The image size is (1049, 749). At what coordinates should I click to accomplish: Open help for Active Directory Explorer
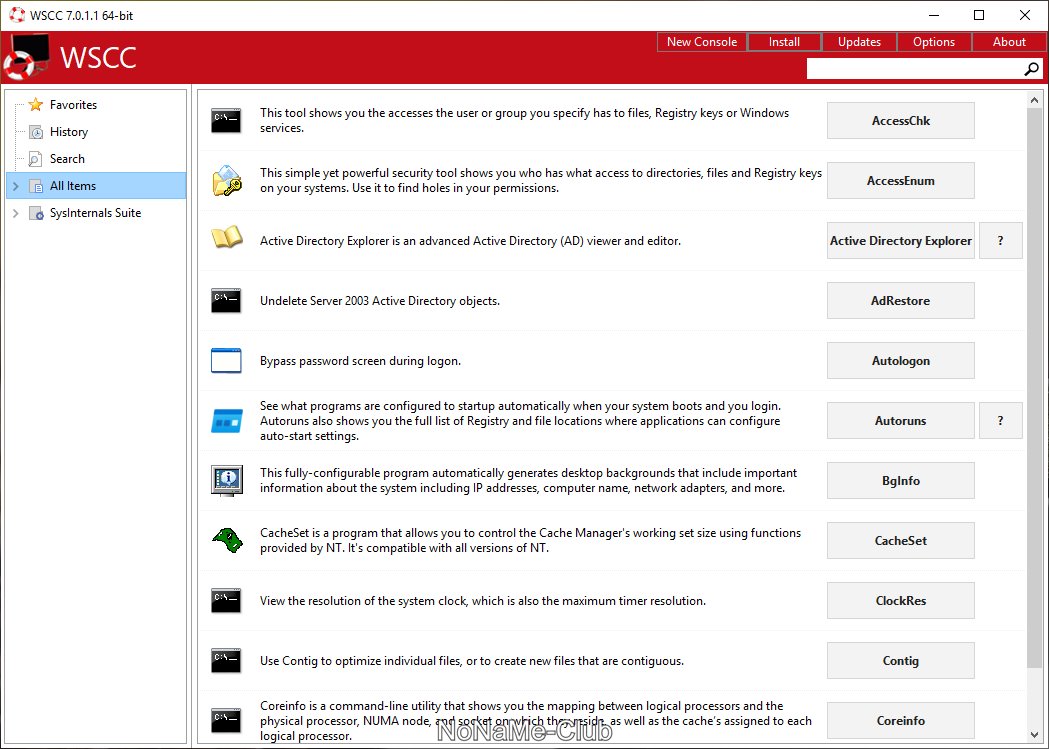click(x=1000, y=241)
